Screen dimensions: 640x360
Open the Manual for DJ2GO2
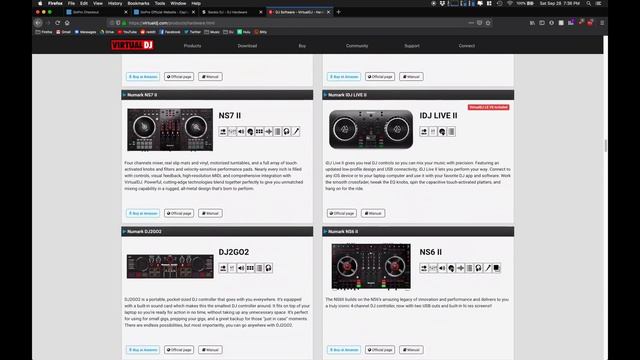[x=210, y=350]
